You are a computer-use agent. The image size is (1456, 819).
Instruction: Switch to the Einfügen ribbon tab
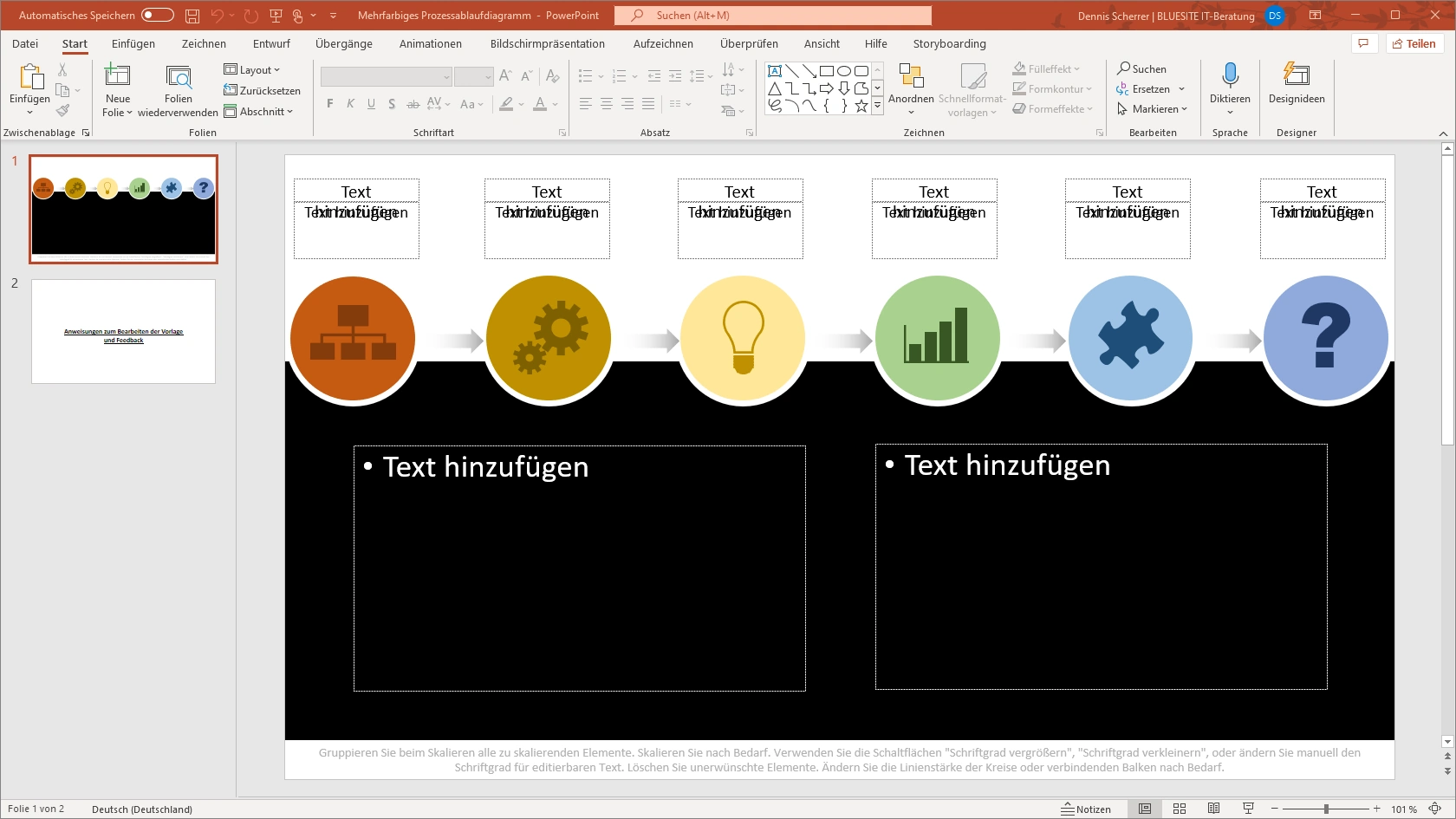133,43
